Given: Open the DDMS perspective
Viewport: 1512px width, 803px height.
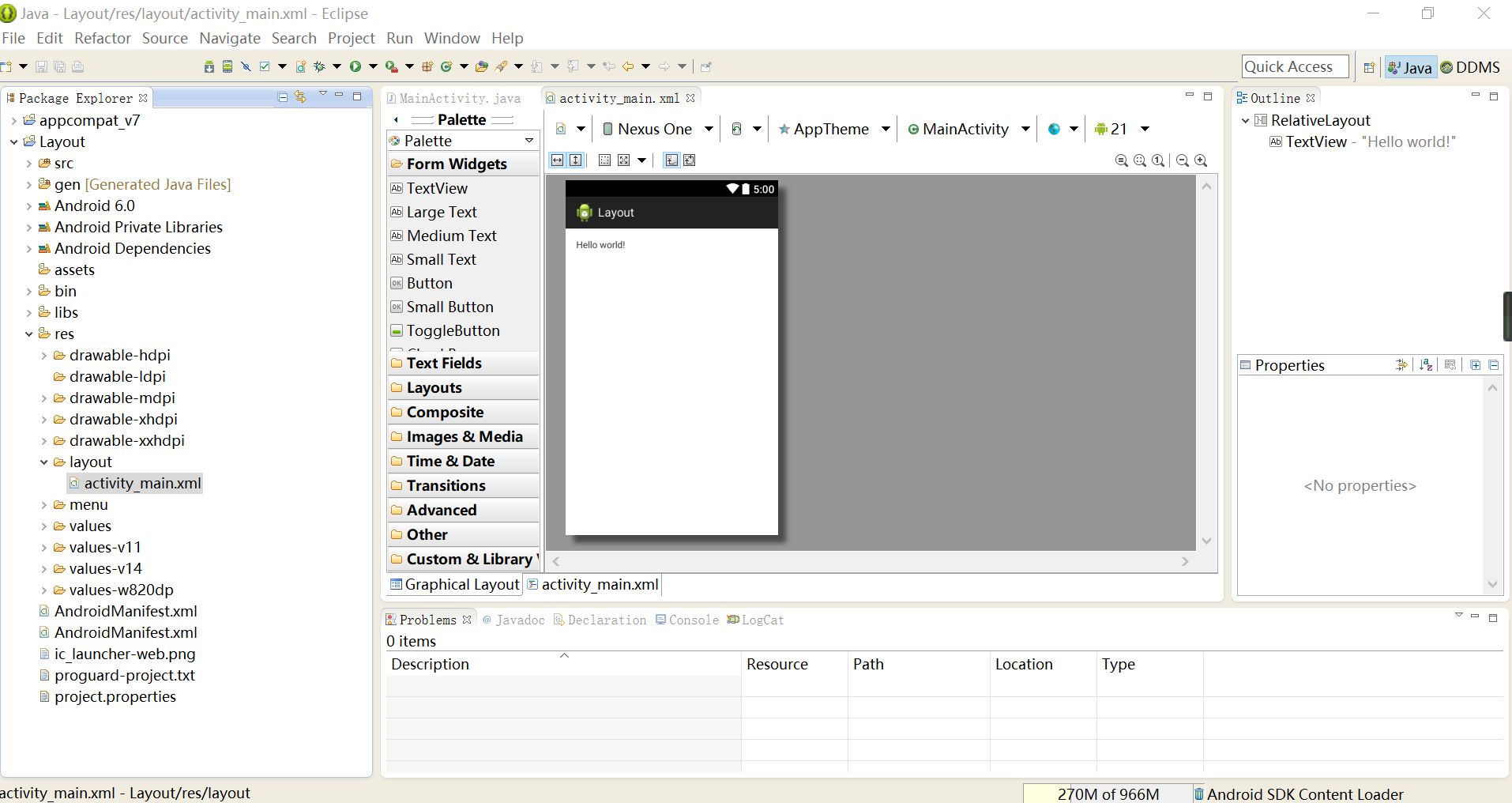Looking at the screenshot, I should pos(1470,67).
